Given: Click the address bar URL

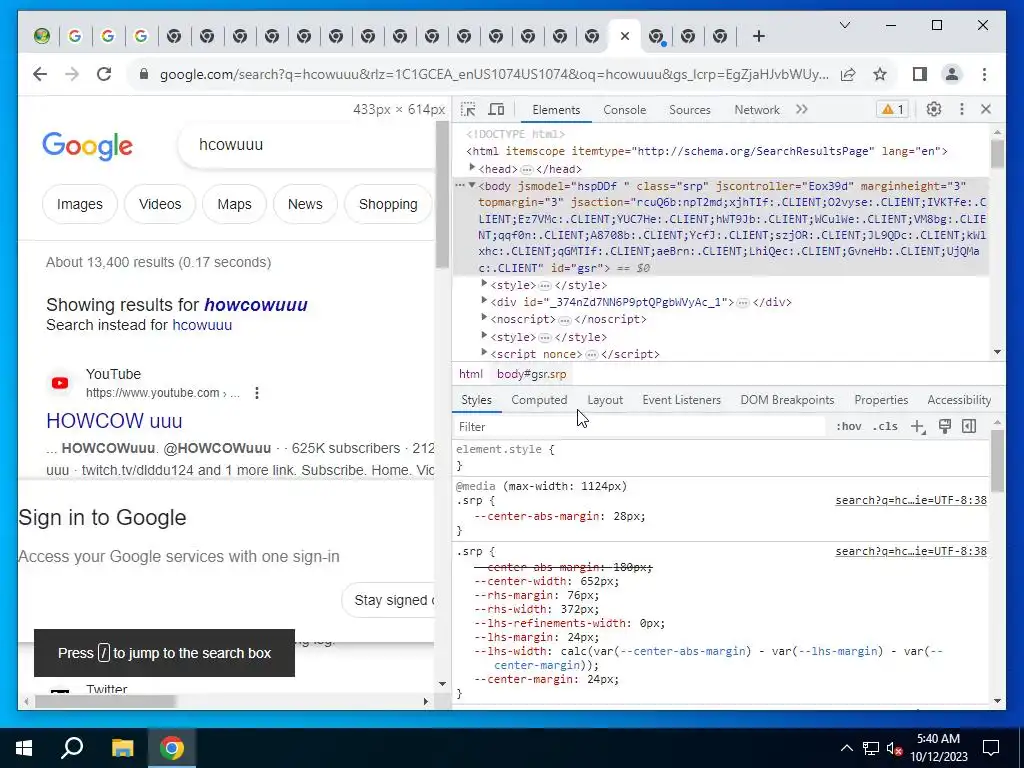Looking at the screenshot, I should pyautogui.click(x=494, y=74).
